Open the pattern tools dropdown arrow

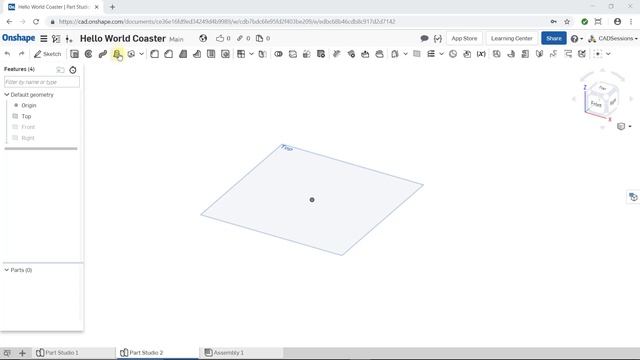pos(251,54)
